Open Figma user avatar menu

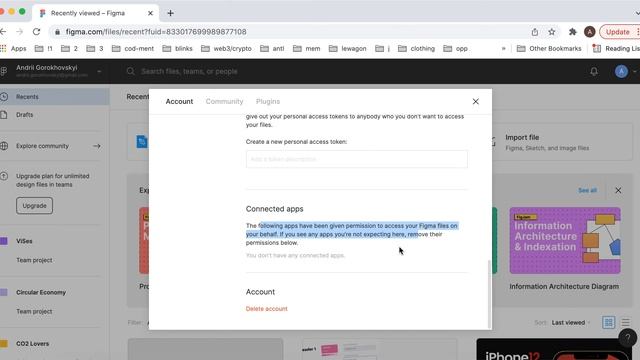(x=621, y=71)
